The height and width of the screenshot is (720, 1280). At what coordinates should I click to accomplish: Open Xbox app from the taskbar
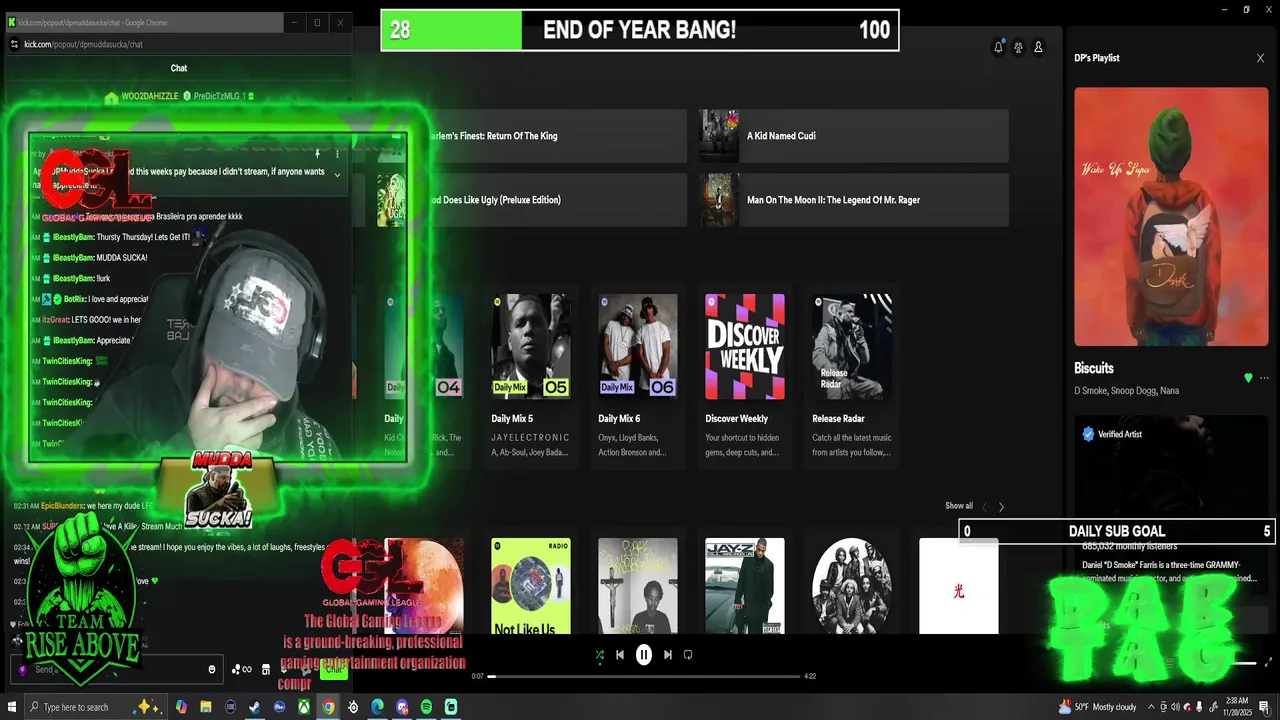(303, 707)
